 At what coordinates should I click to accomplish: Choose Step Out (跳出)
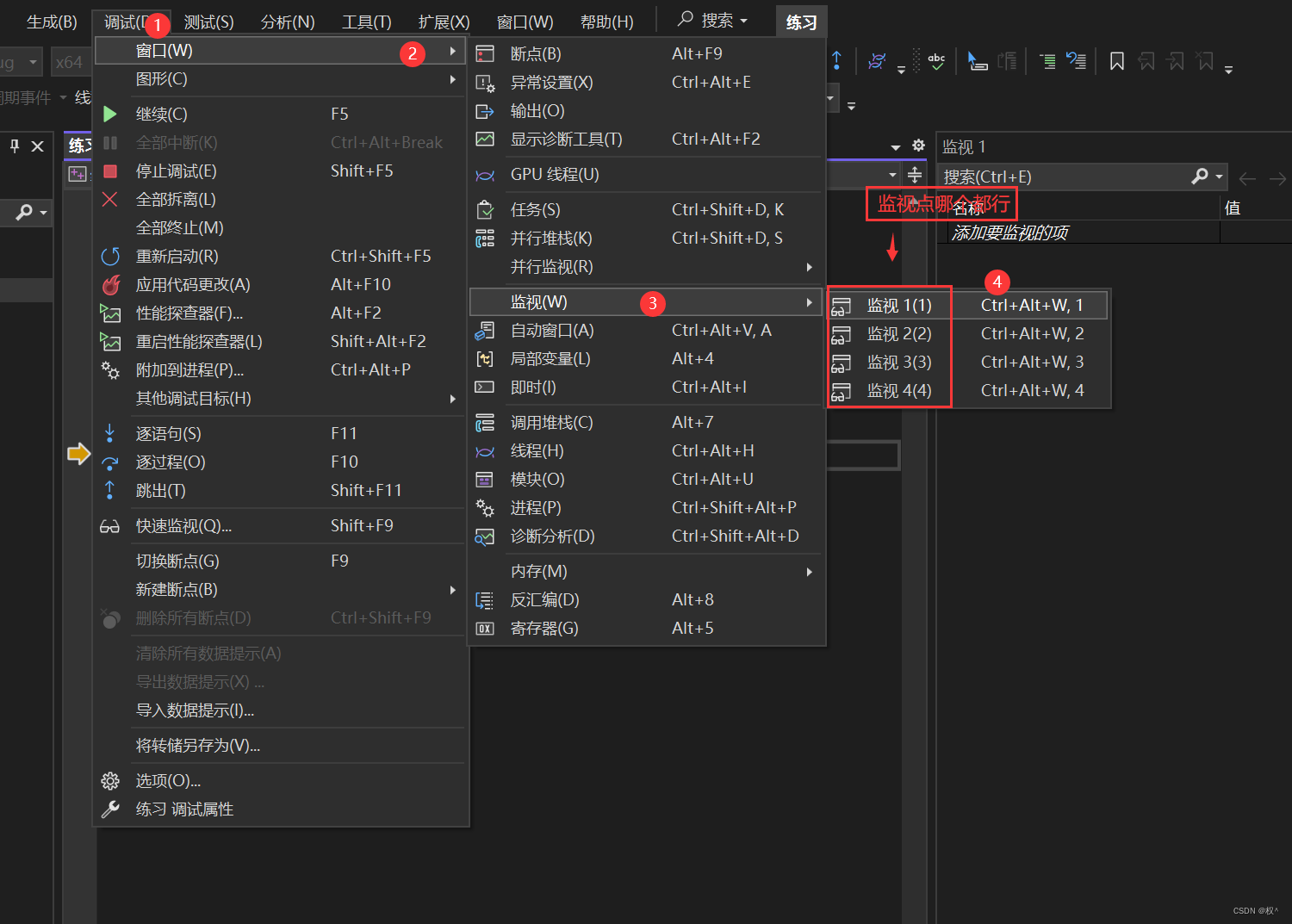tap(280, 490)
